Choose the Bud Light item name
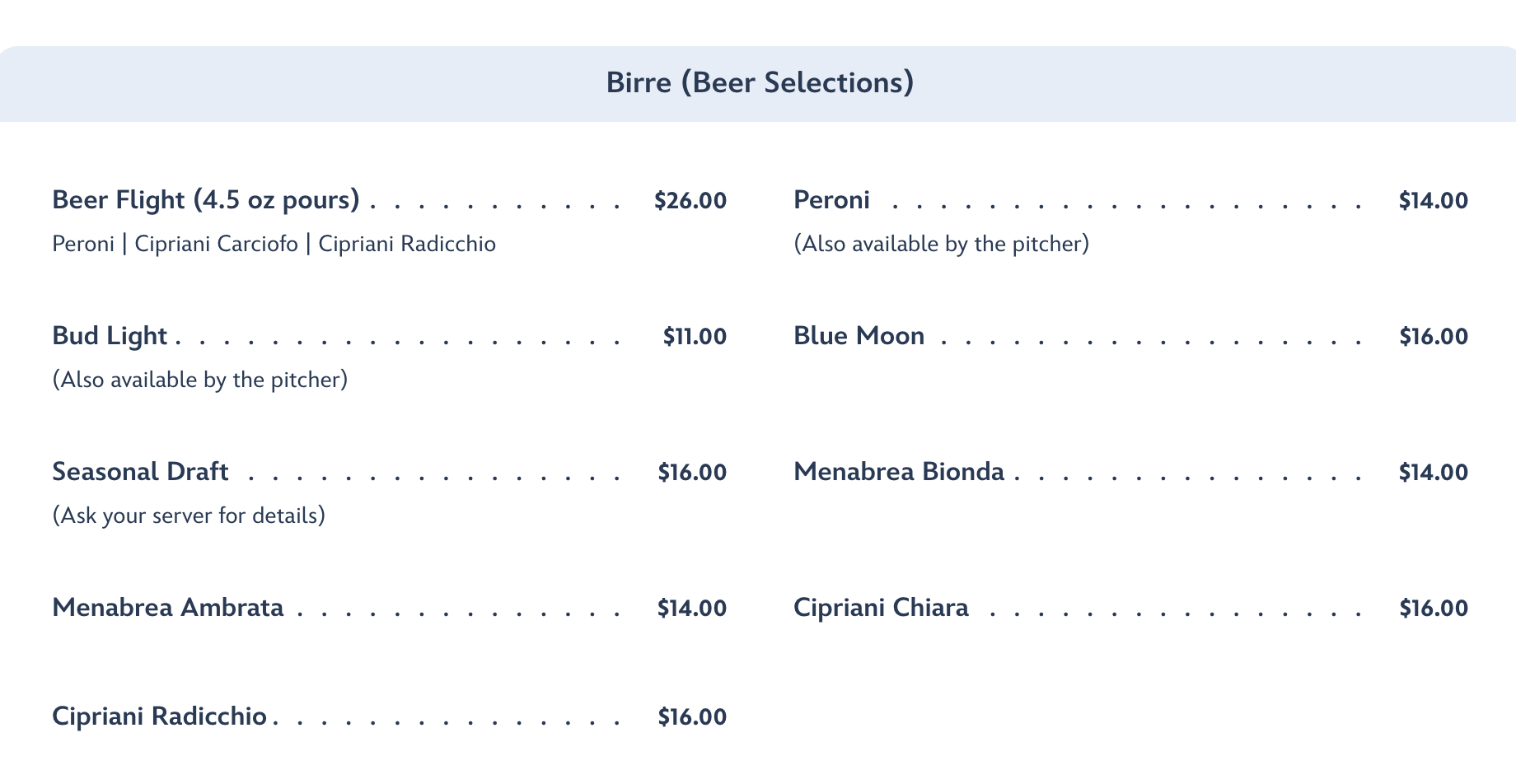The width and height of the screenshot is (1516, 784). point(110,336)
